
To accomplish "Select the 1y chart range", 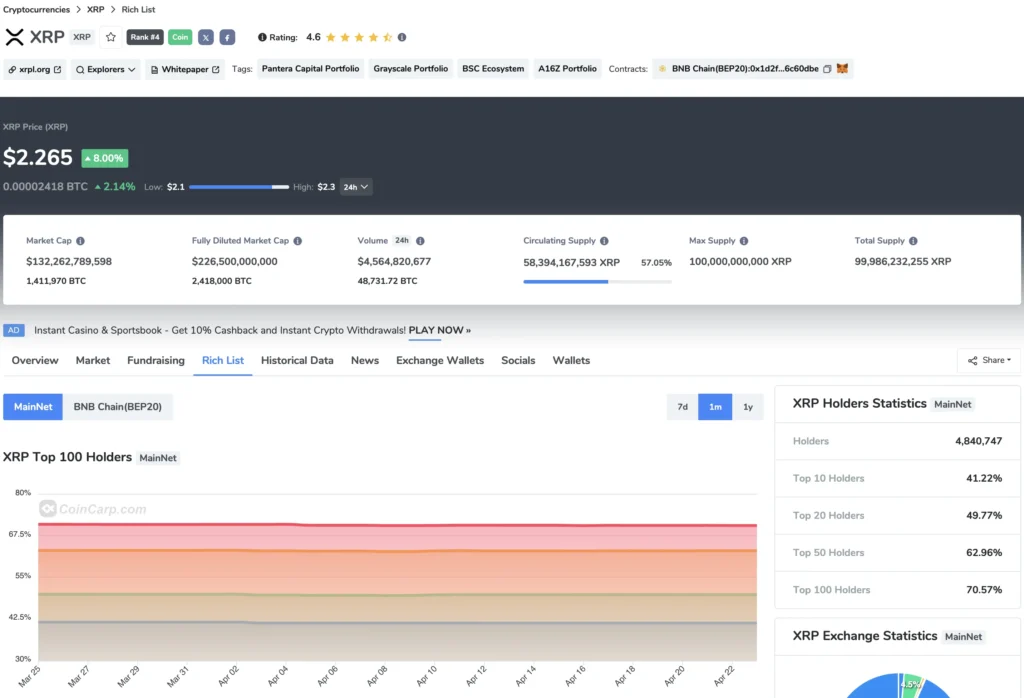I will (748, 407).
